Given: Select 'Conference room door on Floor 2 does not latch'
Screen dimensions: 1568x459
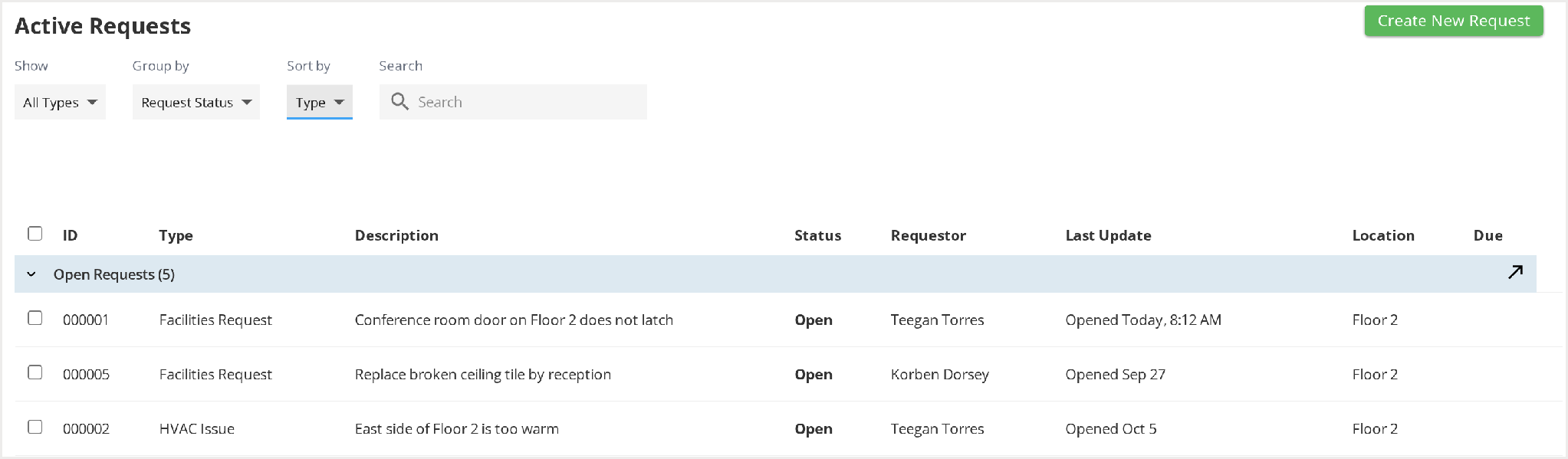Looking at the screenshot, I should (514, 320).
